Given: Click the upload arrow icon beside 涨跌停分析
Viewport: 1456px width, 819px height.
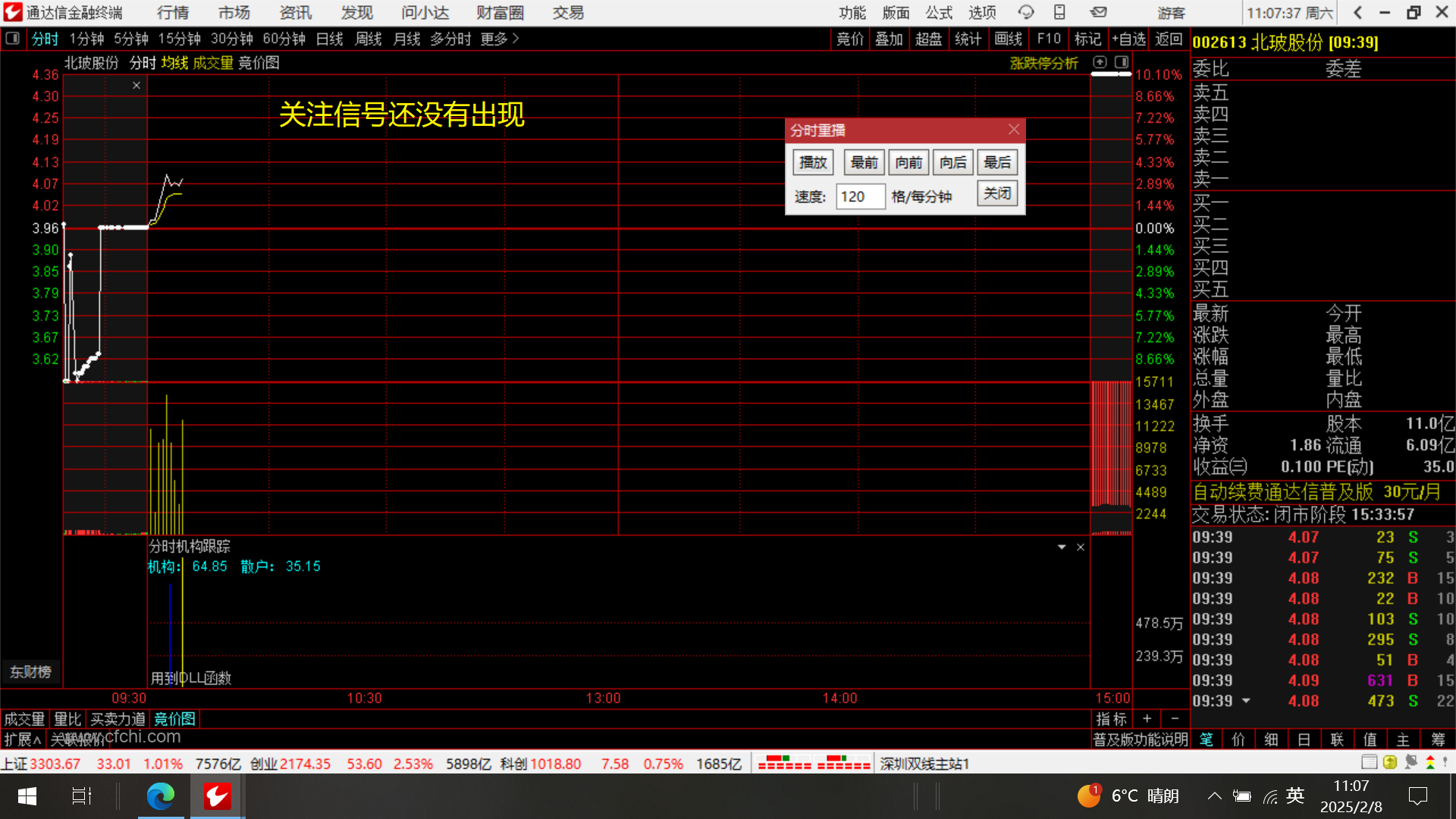Looking at the screenshot, I should [1100, 62].
